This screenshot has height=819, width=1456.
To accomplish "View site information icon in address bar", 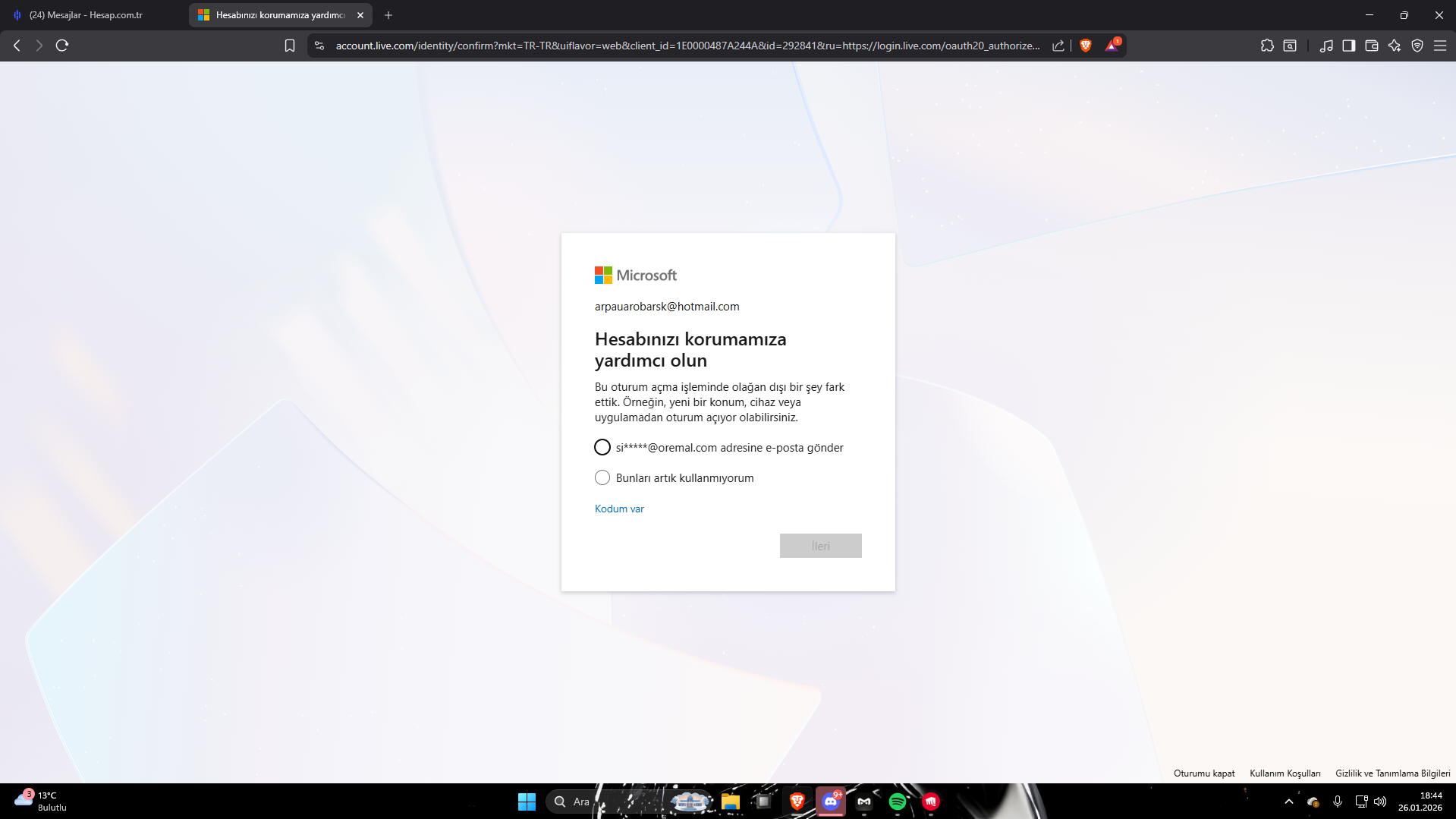I will (319, 46).
